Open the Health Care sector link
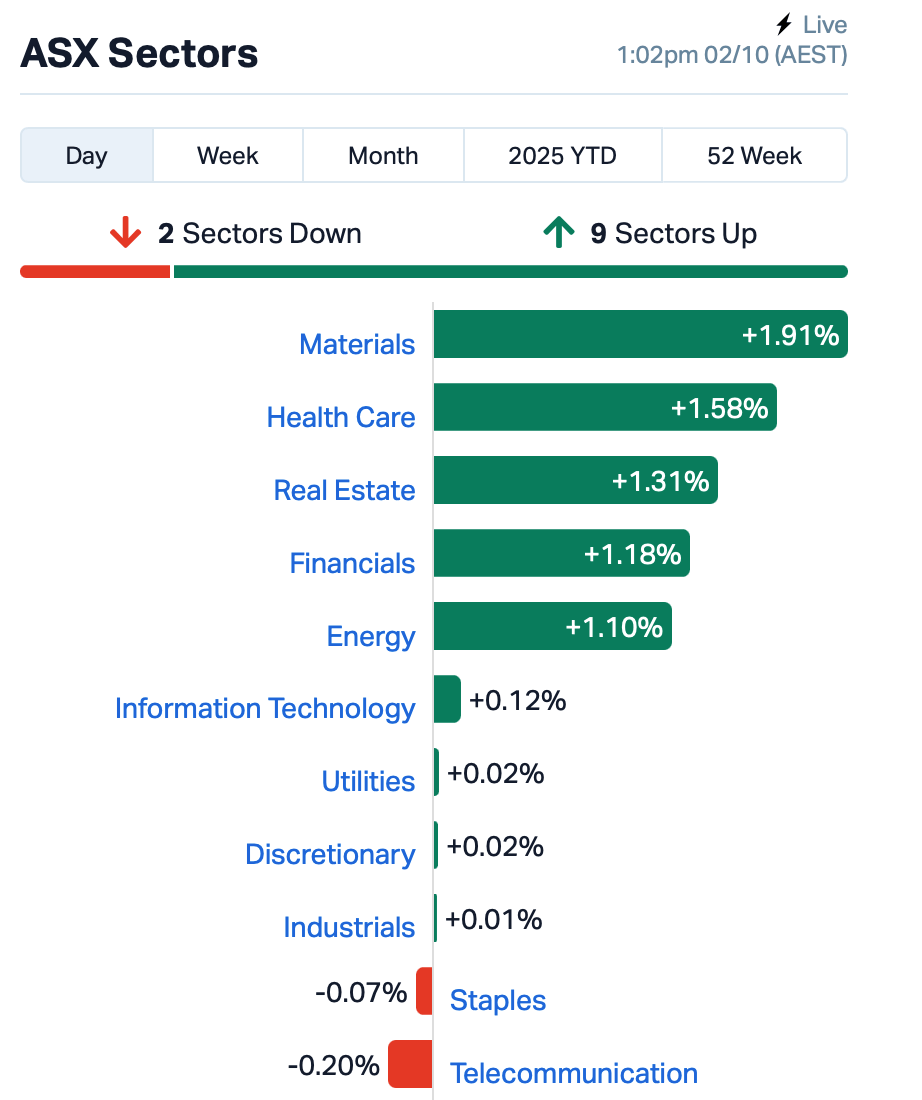The height and width of the screenshot is (1100, 922). 341,417
